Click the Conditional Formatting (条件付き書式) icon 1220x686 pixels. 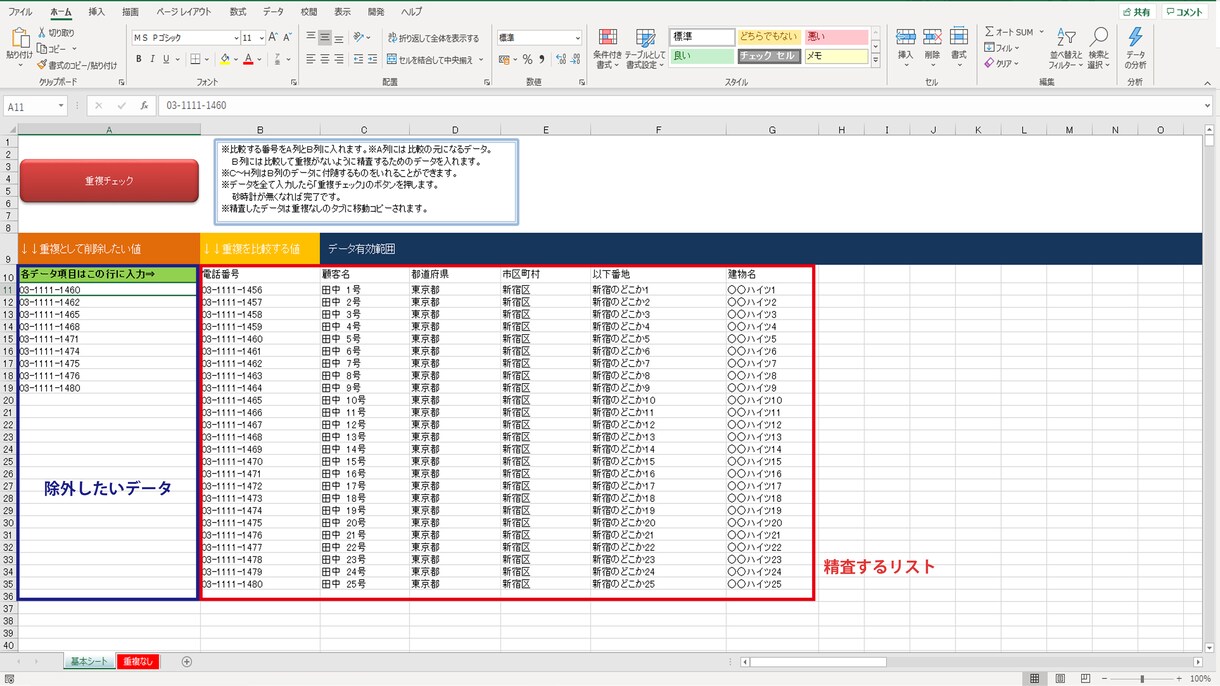pyautogui.click(x=606, y=38)
